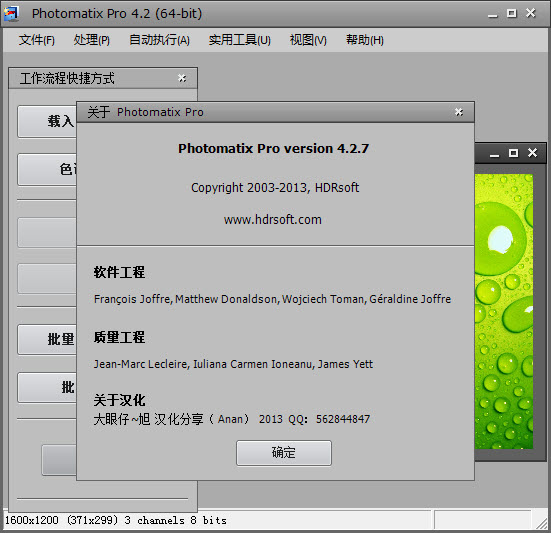Viewport: 551px width, 533px height.
Task: Open the 视图(V) menu
Action: [308, 40]
